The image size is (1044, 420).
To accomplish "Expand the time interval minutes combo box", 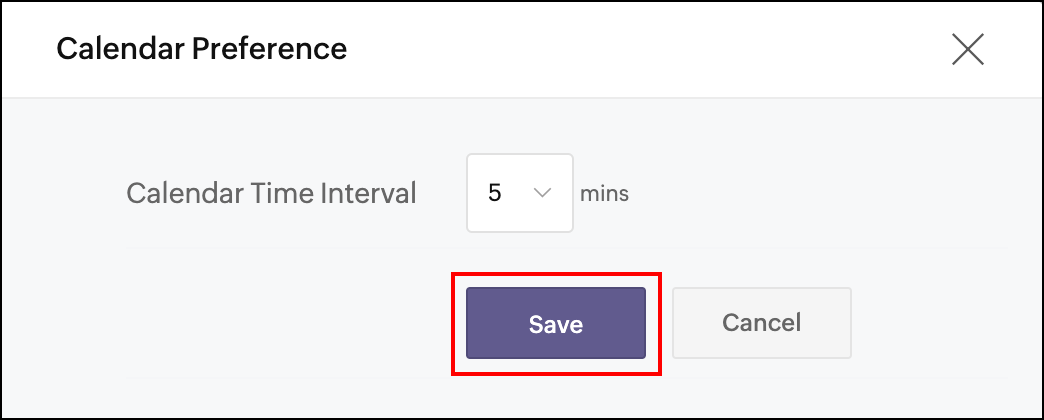I will click(520, 193).
